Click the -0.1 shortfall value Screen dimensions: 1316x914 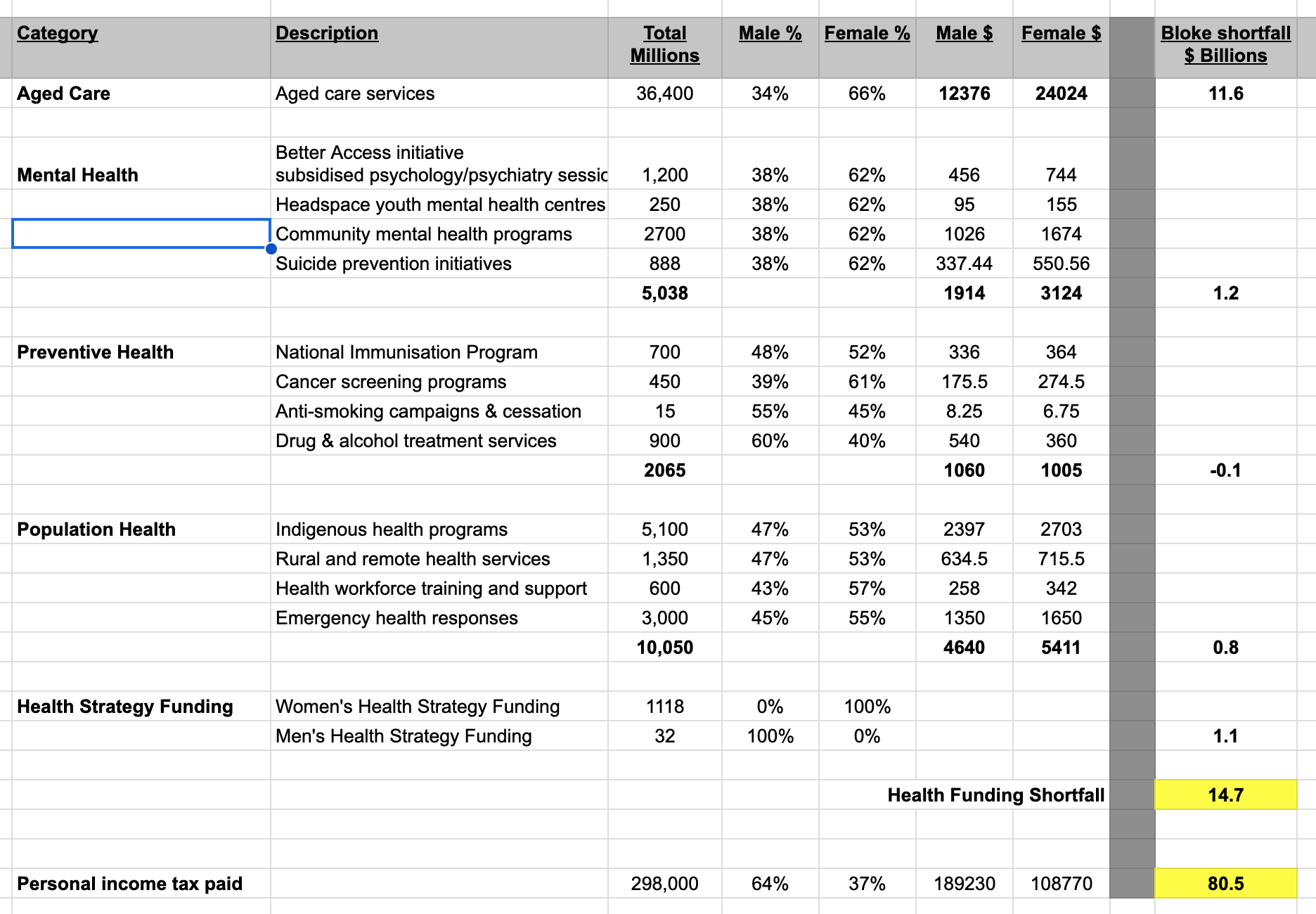[x=1225, y=470]
